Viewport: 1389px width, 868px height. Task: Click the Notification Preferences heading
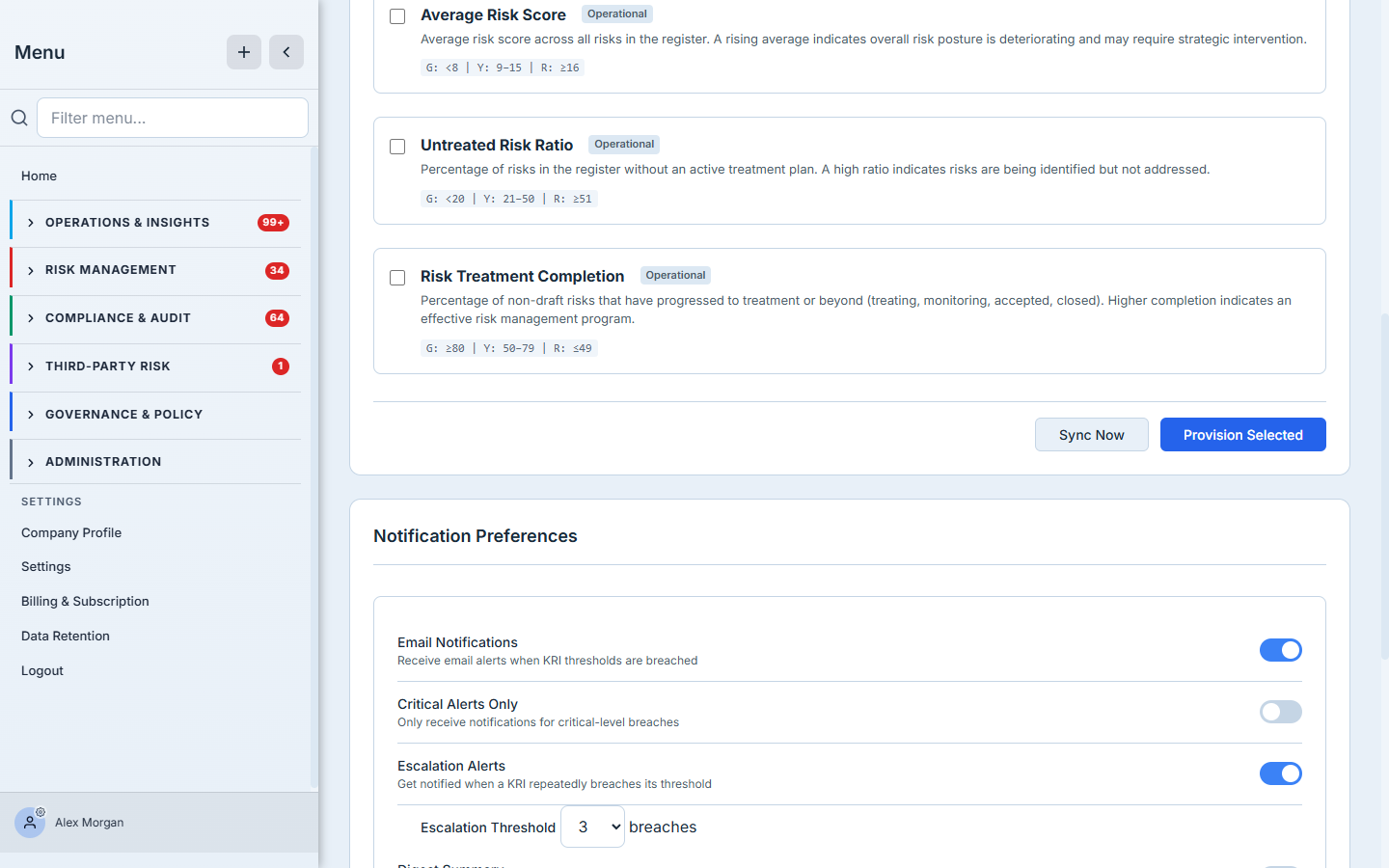click(476, 536)
